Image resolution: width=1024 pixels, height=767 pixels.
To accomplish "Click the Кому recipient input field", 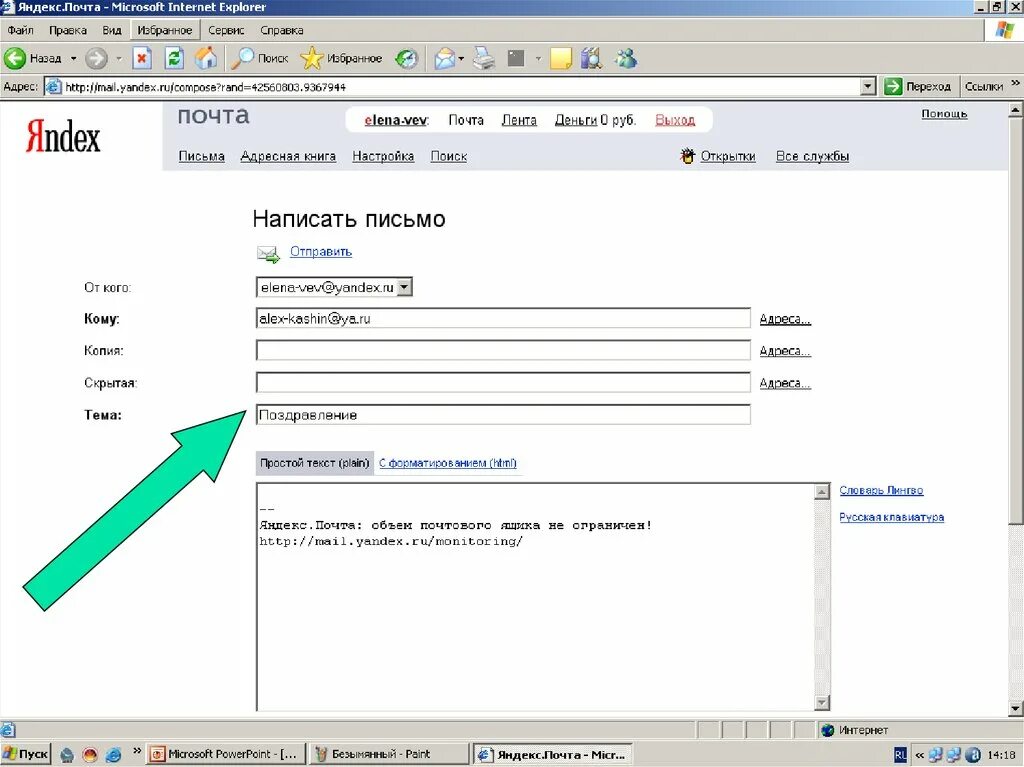I will point(504,318).
